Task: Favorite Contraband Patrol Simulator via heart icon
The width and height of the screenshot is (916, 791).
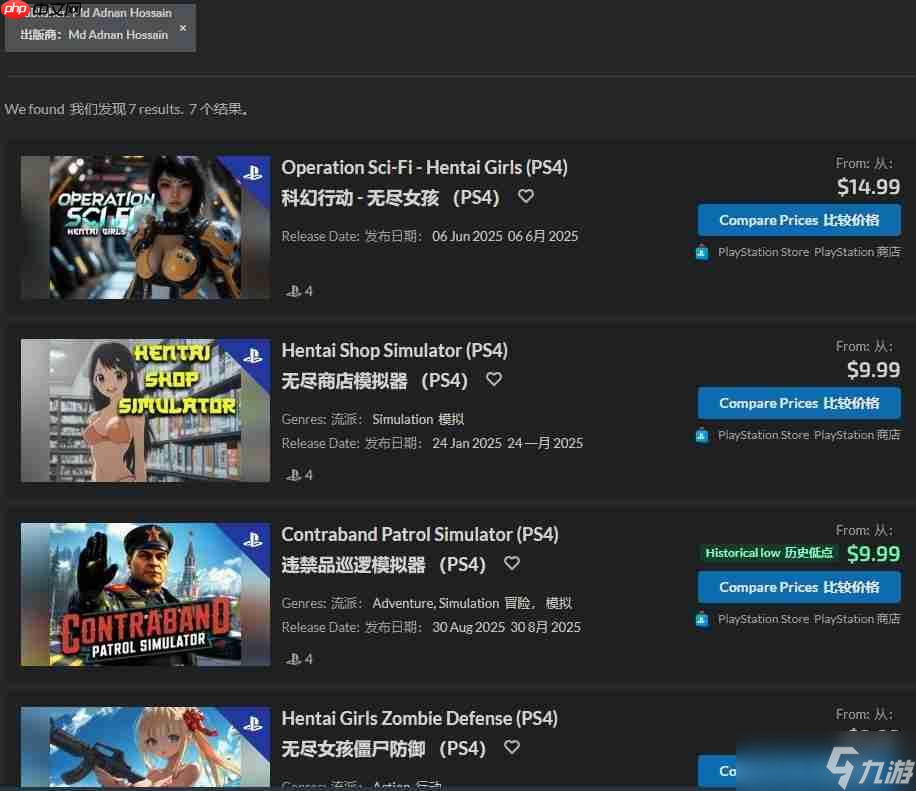Action: point(512,563)
